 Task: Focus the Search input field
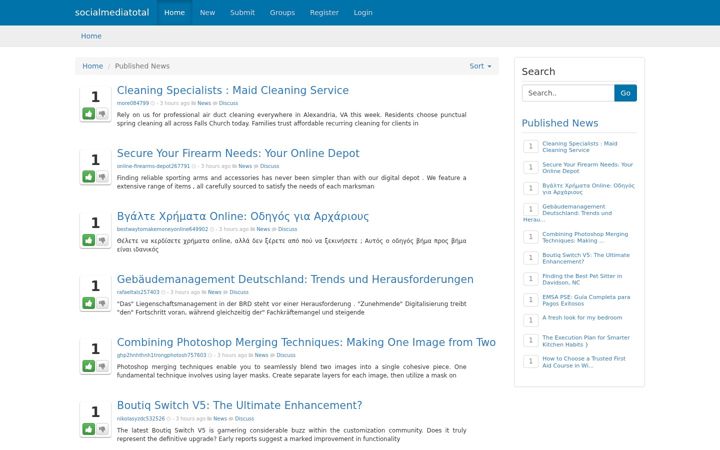click(568, 93)
